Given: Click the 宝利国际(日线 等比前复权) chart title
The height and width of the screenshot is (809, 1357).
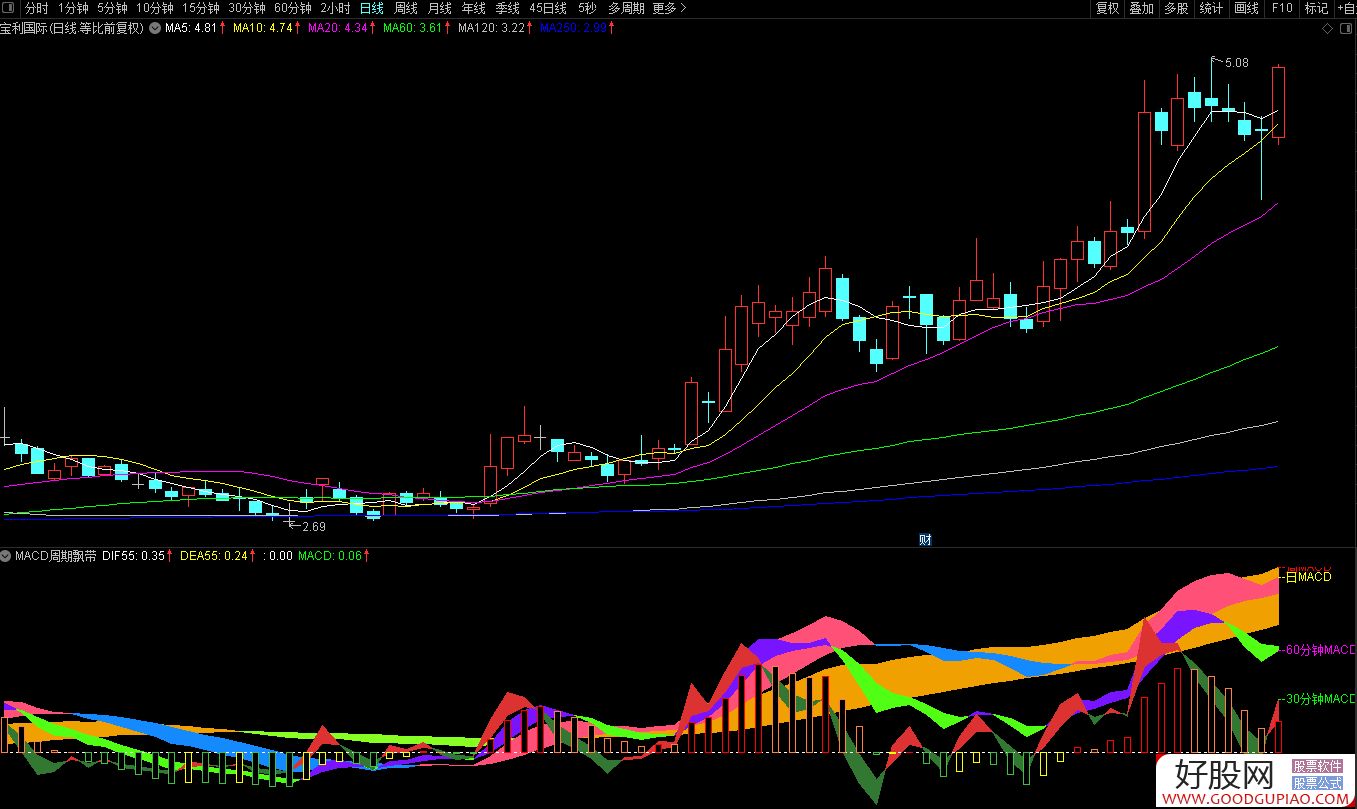Looking at the screenshot, I should tap(72, 28).
